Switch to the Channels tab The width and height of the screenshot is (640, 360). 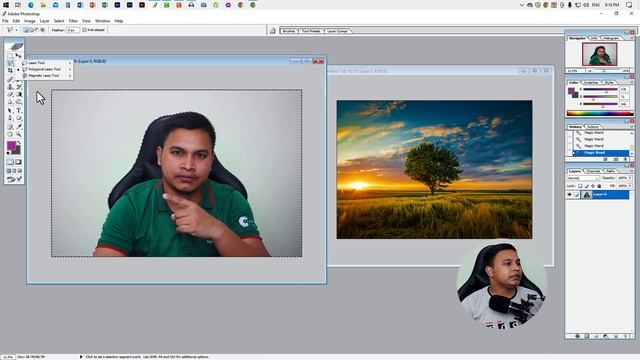(x=592, y=171)
